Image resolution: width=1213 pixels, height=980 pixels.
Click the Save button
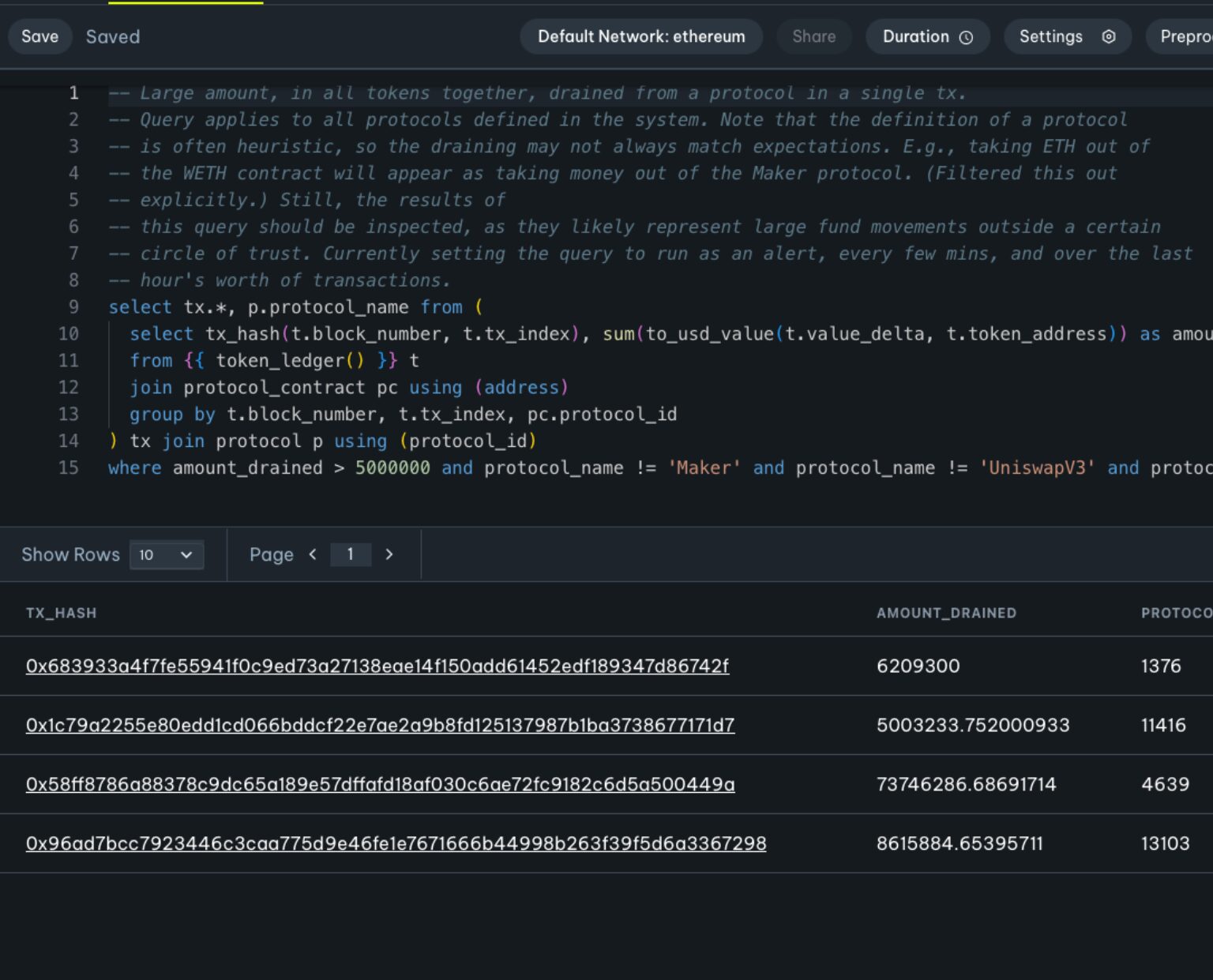point(39,37)
